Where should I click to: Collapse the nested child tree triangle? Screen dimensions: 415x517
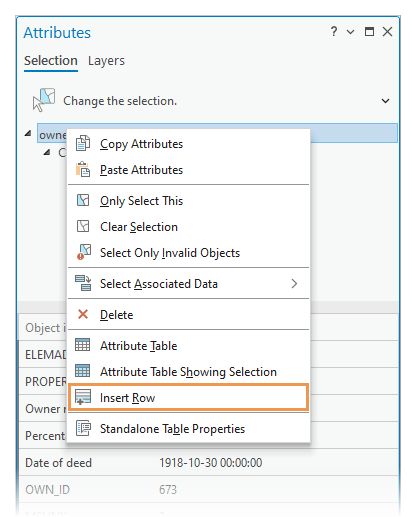pos(47,152)
